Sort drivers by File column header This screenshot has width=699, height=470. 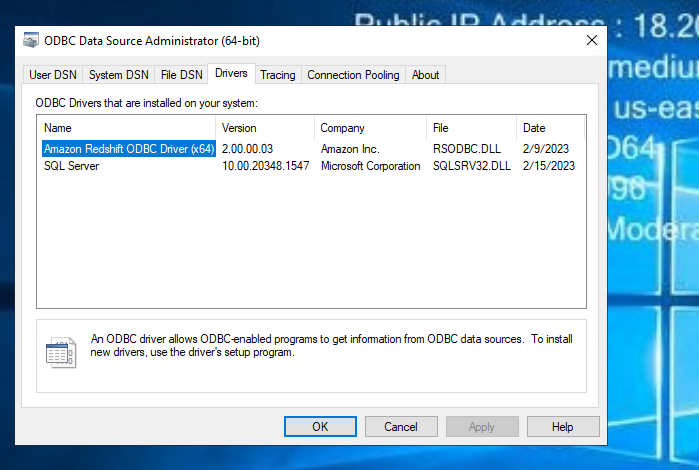(471, 128)
